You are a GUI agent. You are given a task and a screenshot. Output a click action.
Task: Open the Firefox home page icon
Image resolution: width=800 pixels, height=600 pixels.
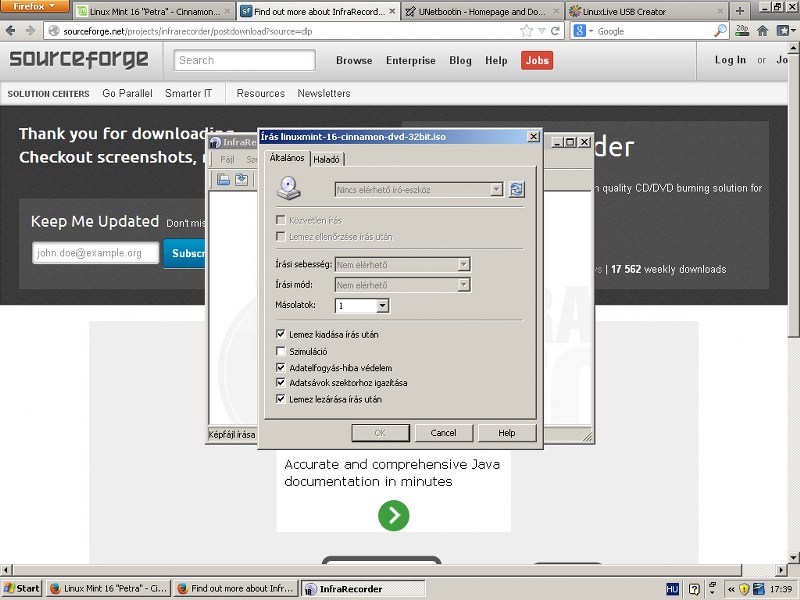click(762, 31)
